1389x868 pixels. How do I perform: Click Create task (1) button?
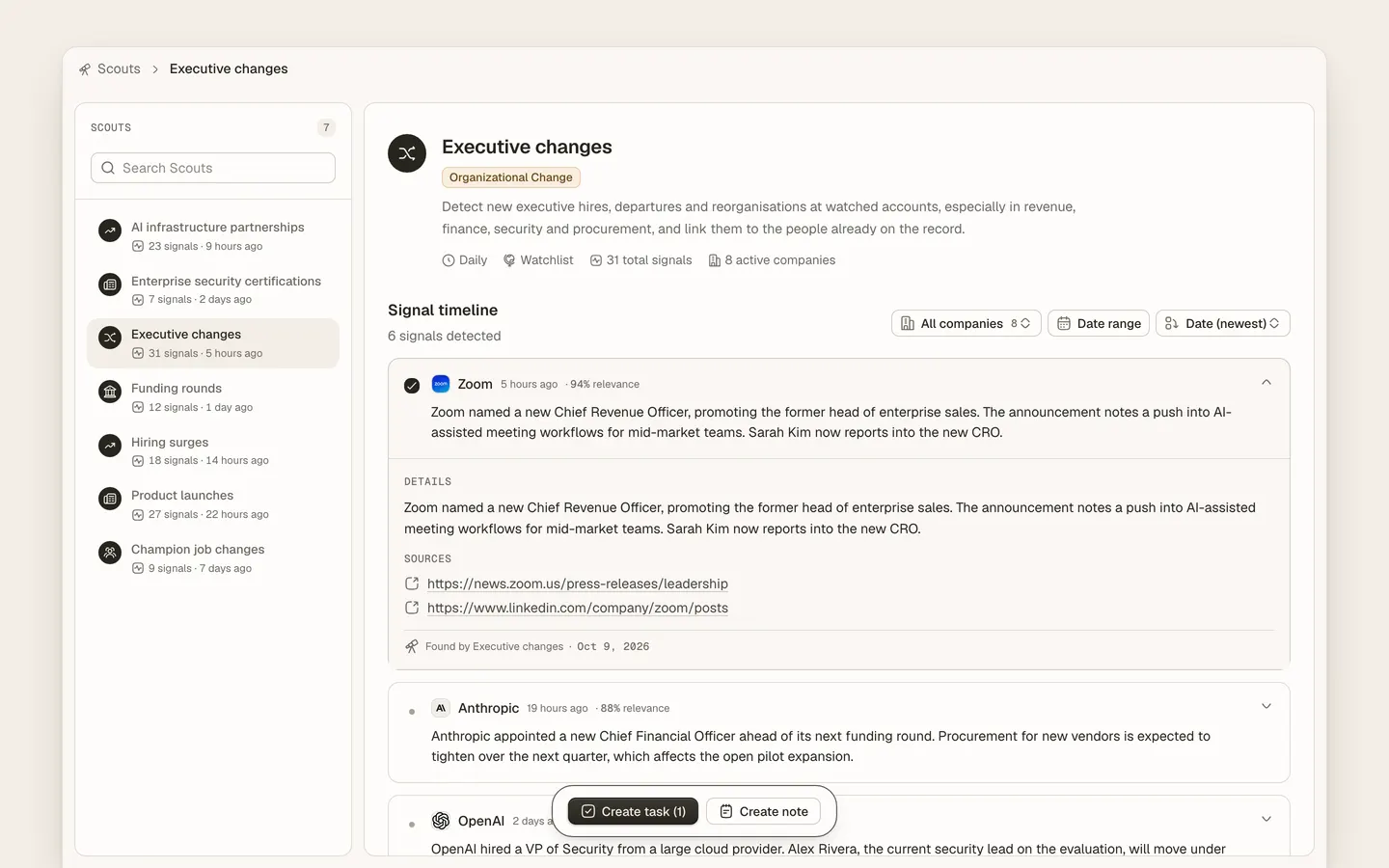(x=633, y=811)
